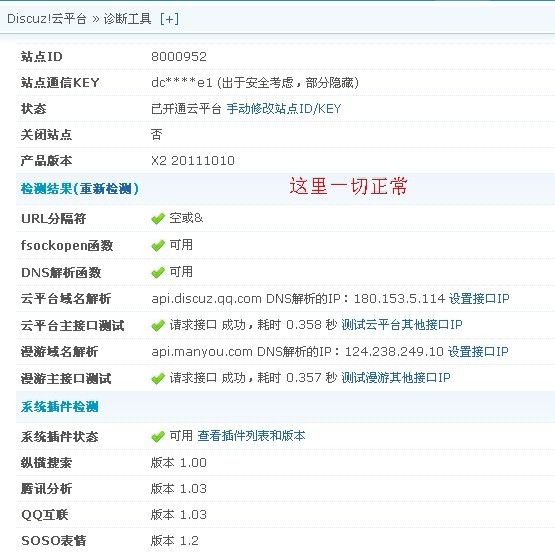Viewport: 555px width, 557px height.
Task: Click the 漫游域名解析 label
Action: (x=59, y=352)
